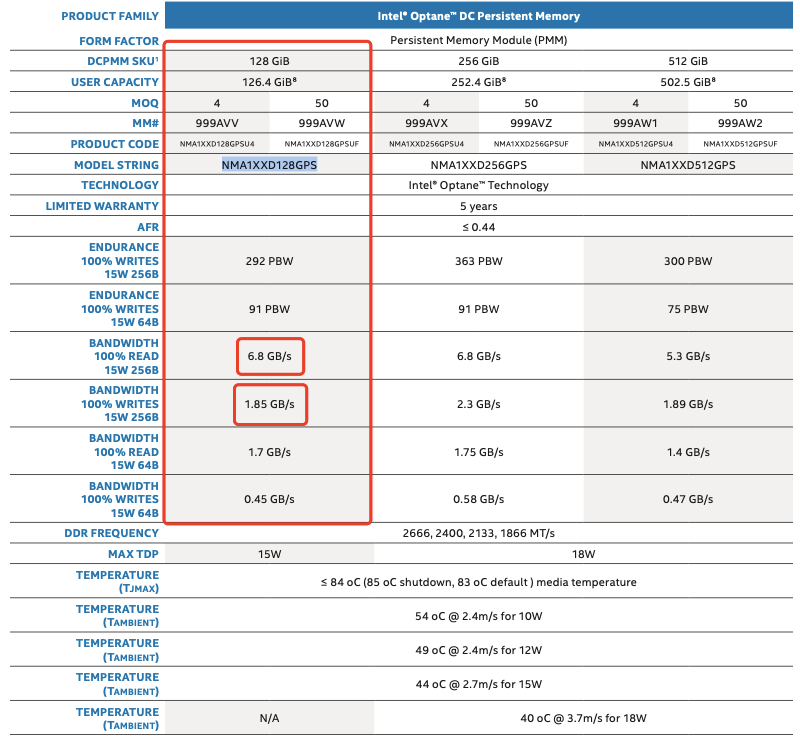Screen dimensions: 800x747
Task: Select the 256 GiB SKU cell
Action: point(479,61)
